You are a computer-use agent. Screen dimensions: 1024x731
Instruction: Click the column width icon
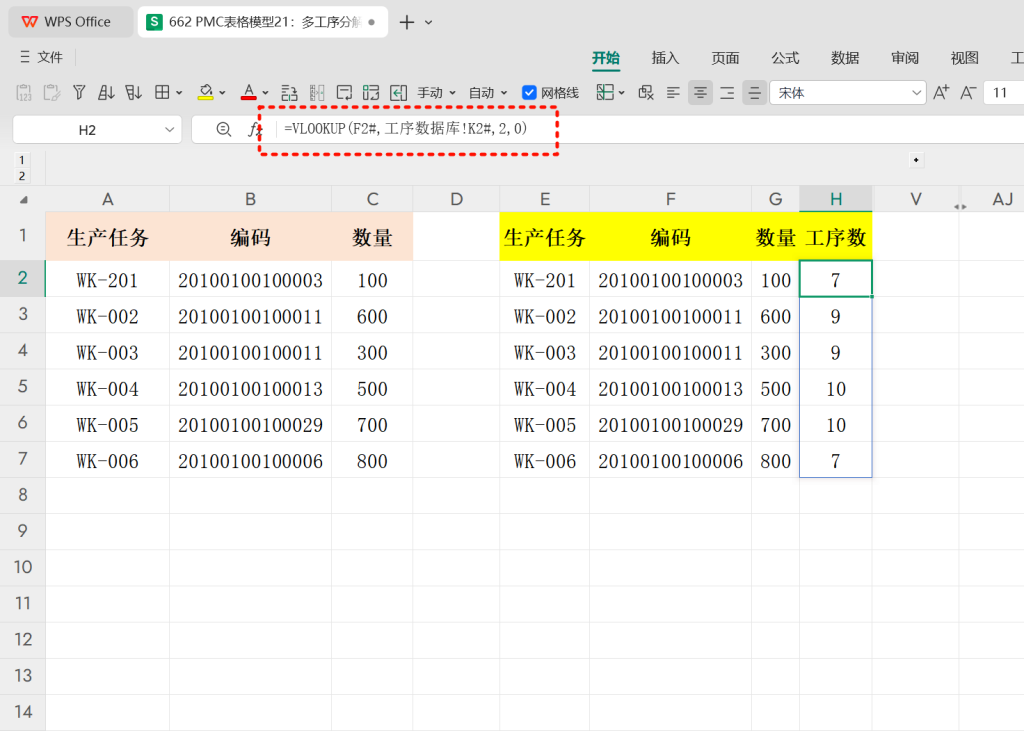317,93
